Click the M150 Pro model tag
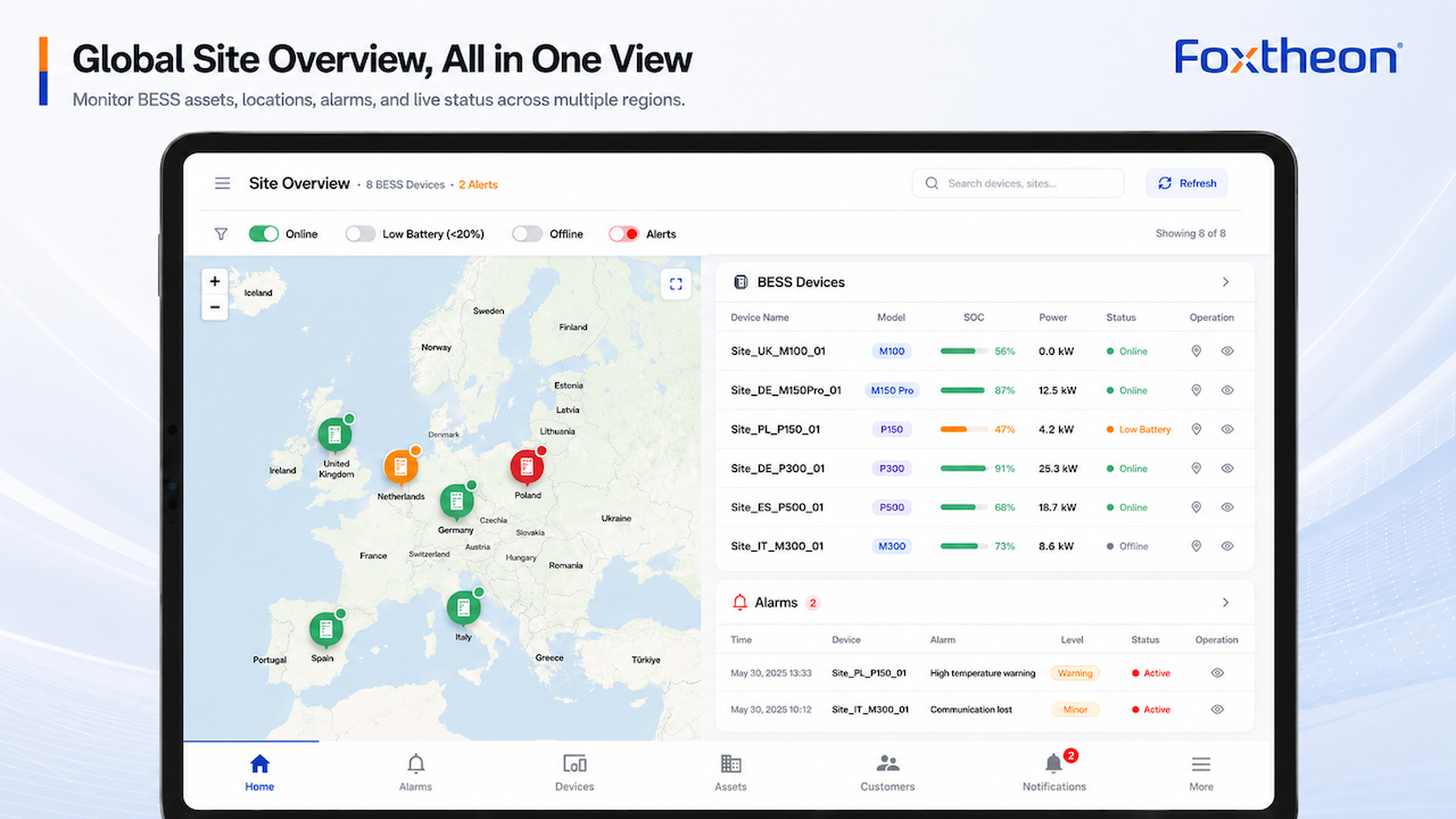Image resolution: width=1456 pixels, height=819 pixels. 892,391
